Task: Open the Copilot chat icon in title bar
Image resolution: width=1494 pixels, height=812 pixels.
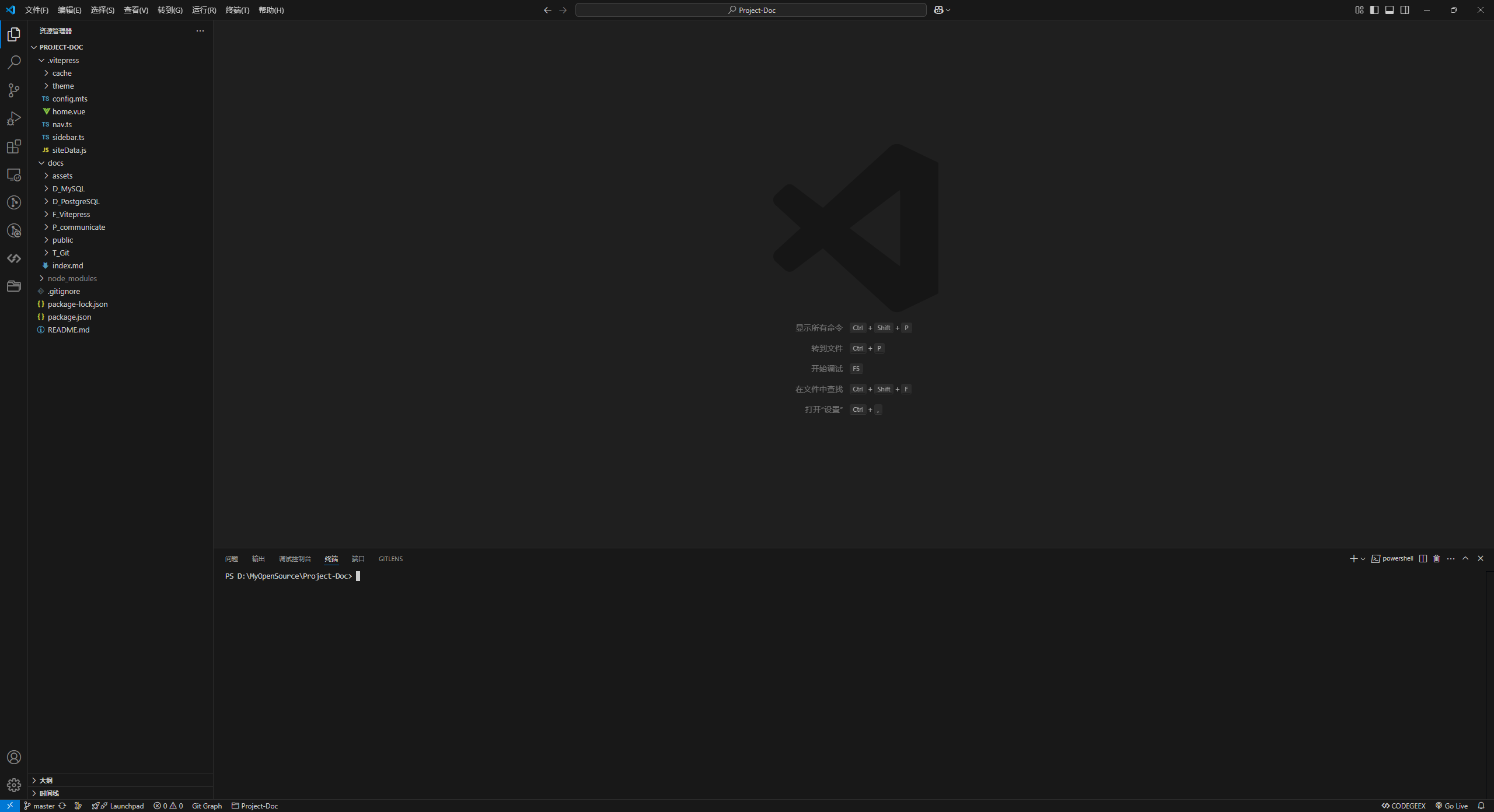Action: tap(938, 10)
